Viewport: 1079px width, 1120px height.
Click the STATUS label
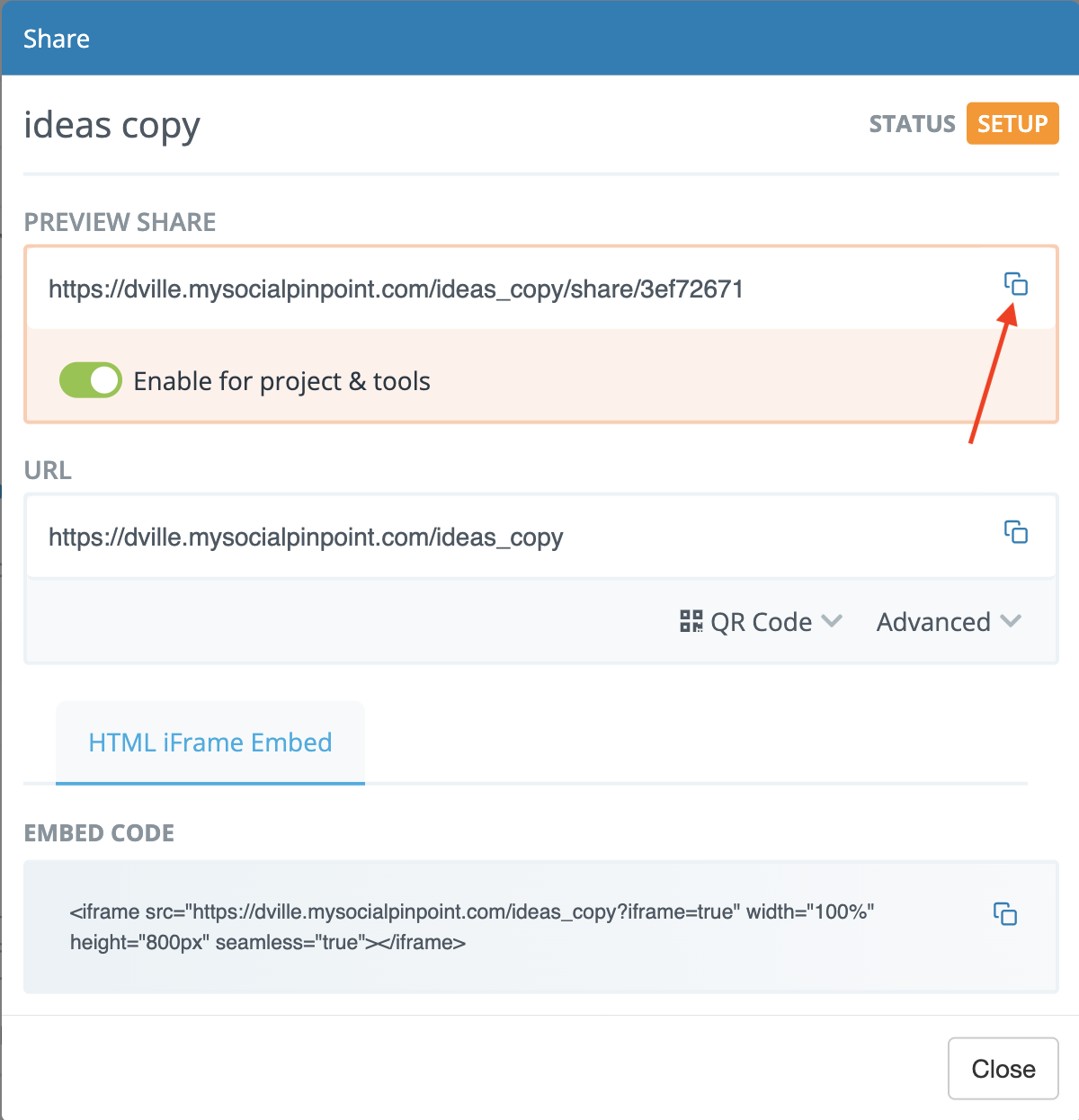912,124
